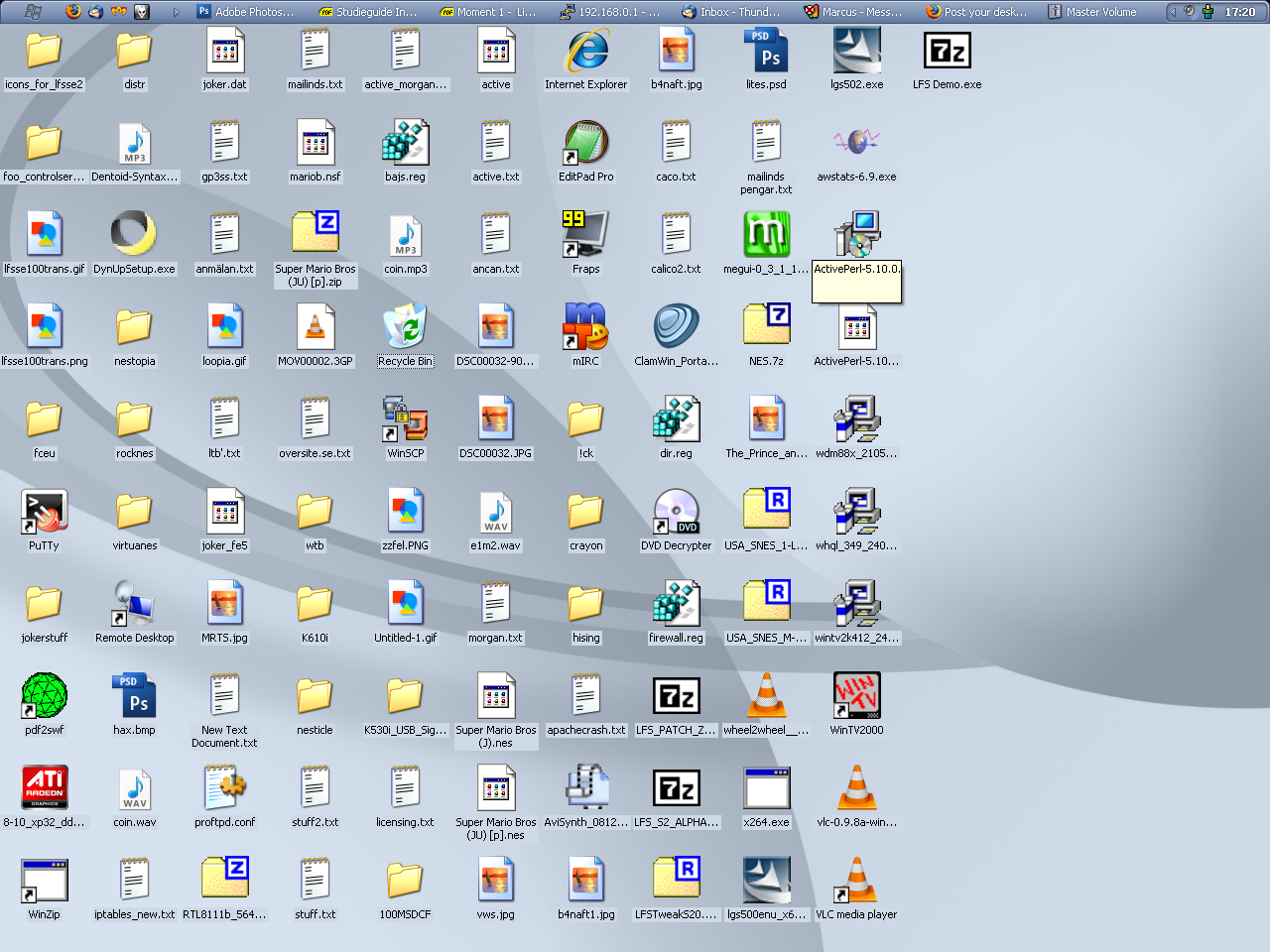1270x952 pixels.
Task: Open the mIRC shortcut icon
Action: point(585,327)
